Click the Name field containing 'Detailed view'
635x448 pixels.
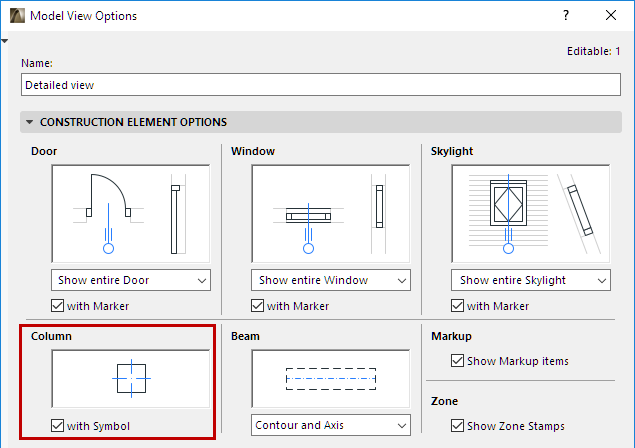click(318, 86)
